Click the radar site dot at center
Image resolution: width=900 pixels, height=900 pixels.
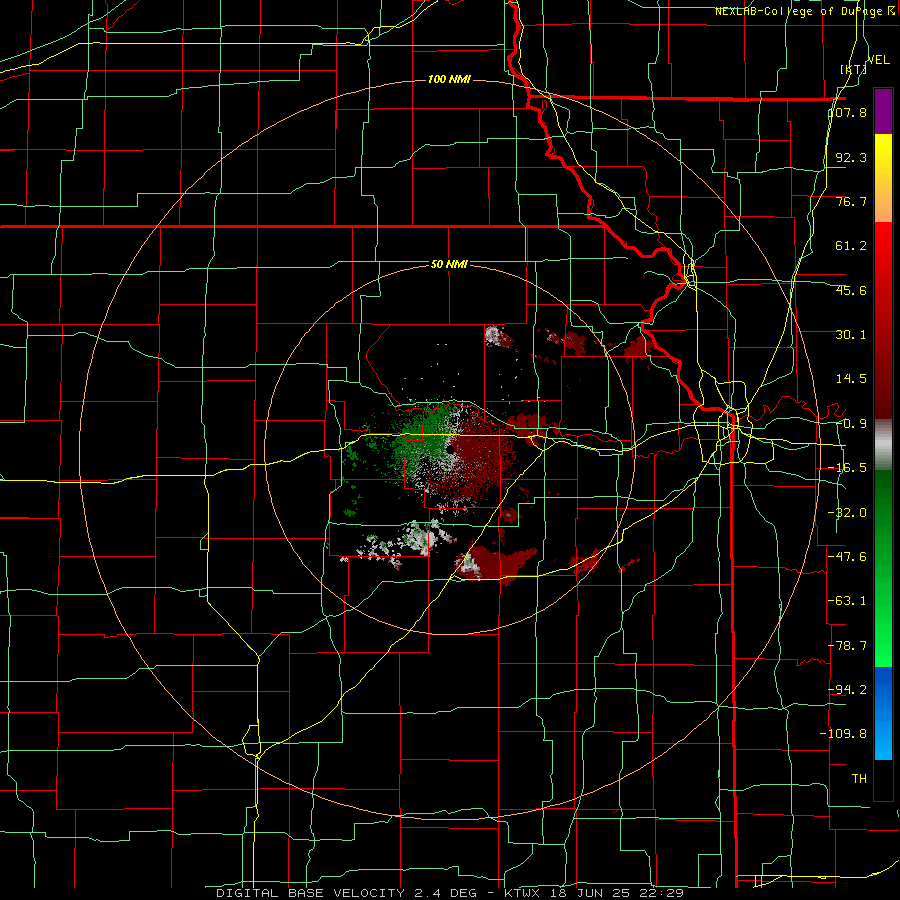click(x=451, y=449)
